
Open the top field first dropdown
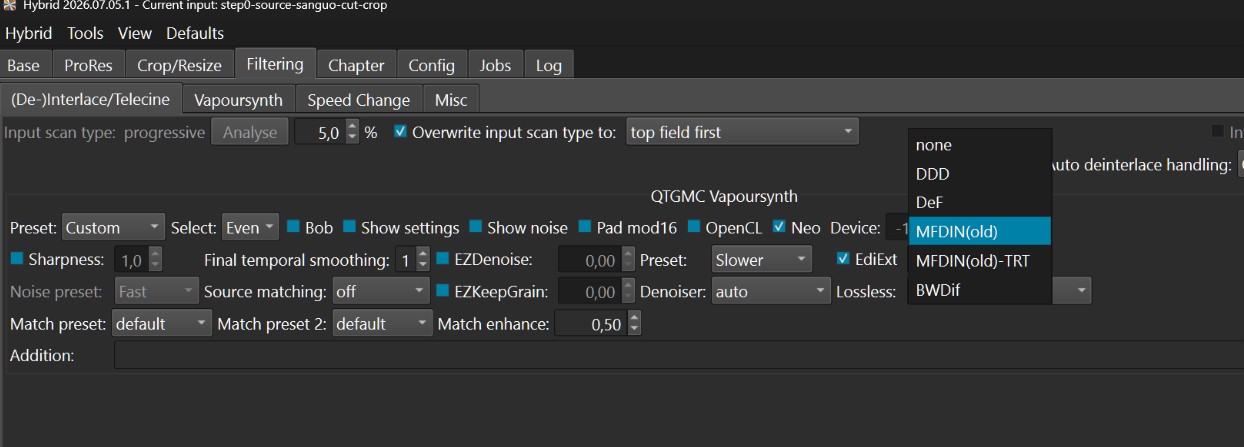[x=743, y=132]
